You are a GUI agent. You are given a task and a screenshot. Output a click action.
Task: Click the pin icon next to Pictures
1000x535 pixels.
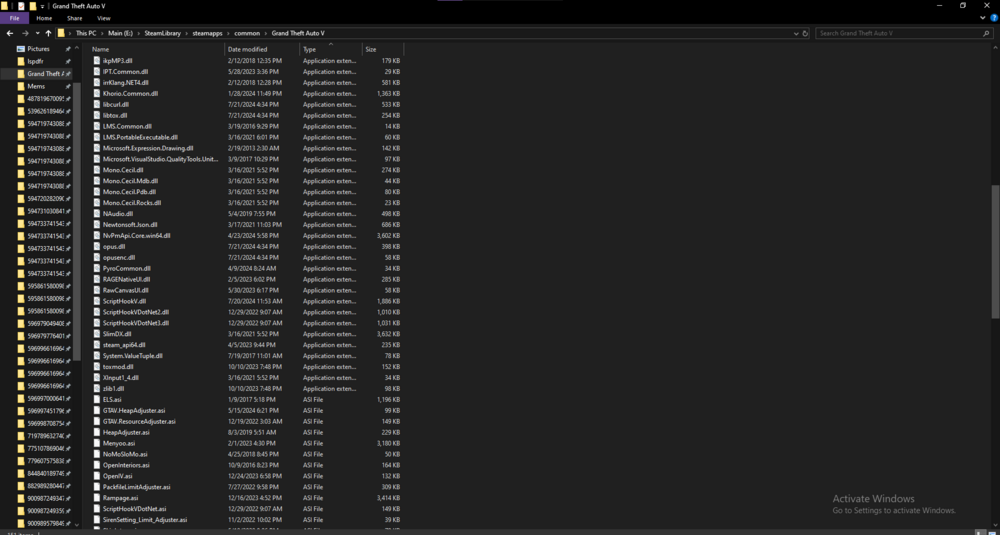point(68,49)
